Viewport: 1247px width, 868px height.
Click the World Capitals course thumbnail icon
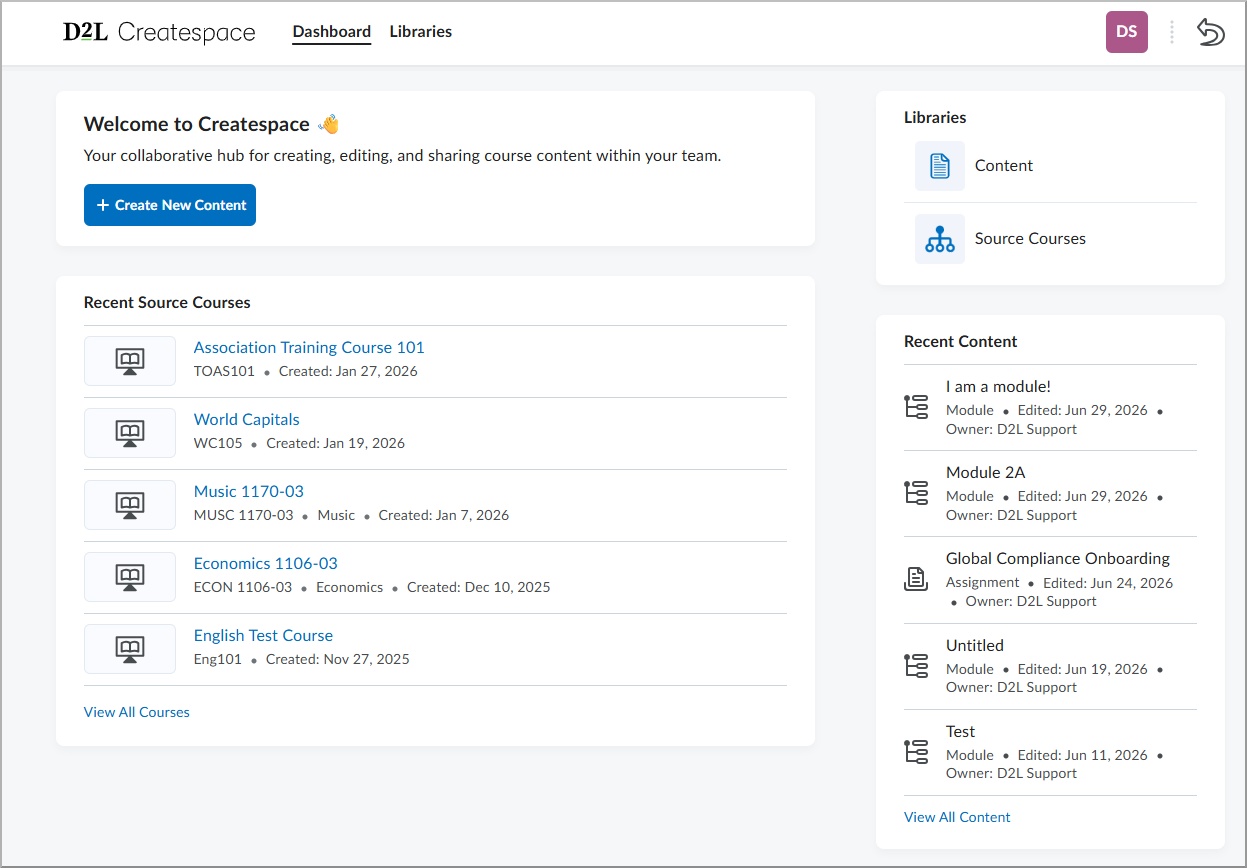pos(130,433)
